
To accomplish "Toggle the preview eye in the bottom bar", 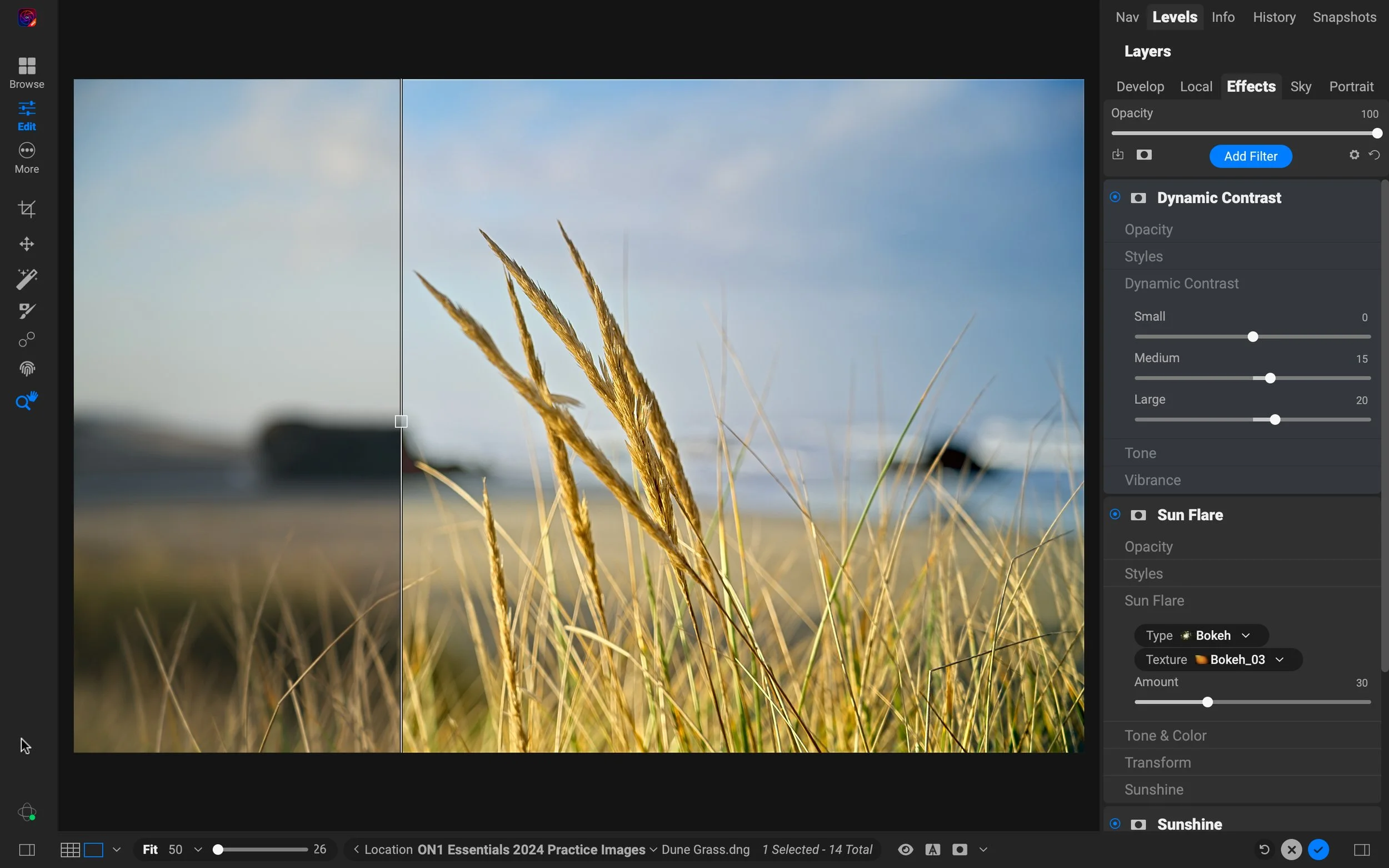I will [905, 849].
